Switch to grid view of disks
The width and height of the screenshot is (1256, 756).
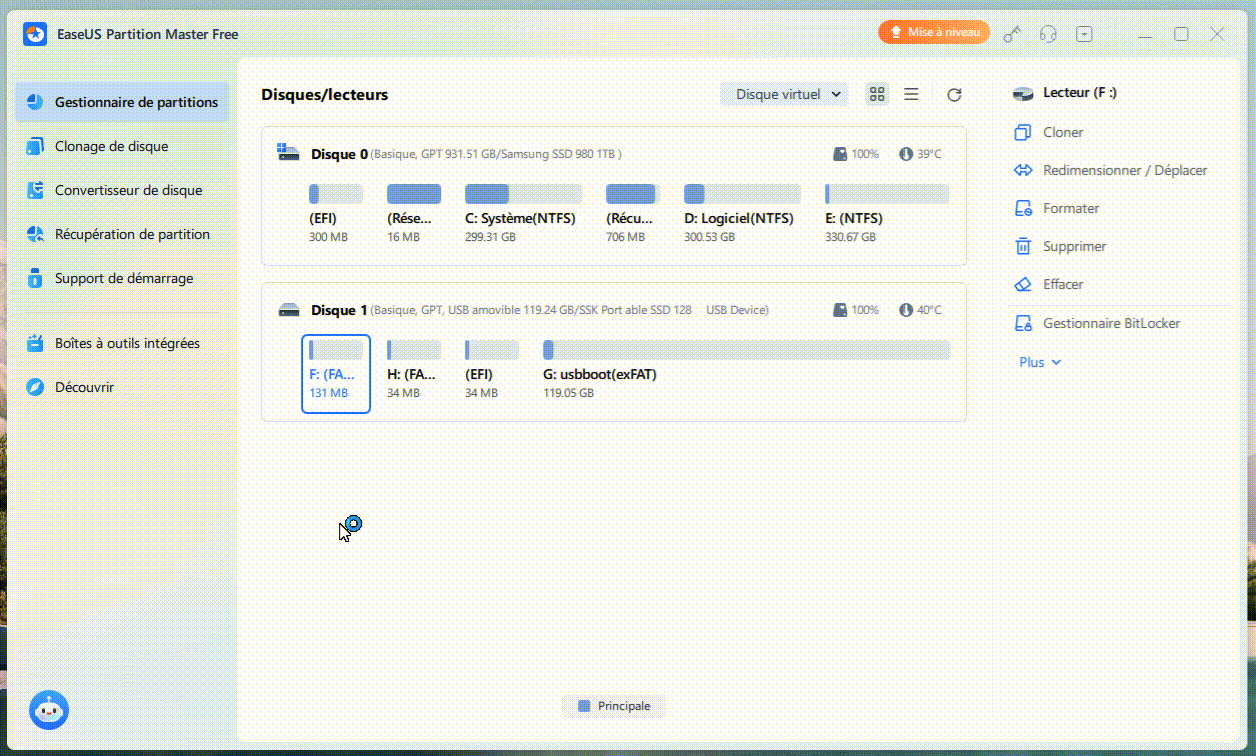pos(877,94)
